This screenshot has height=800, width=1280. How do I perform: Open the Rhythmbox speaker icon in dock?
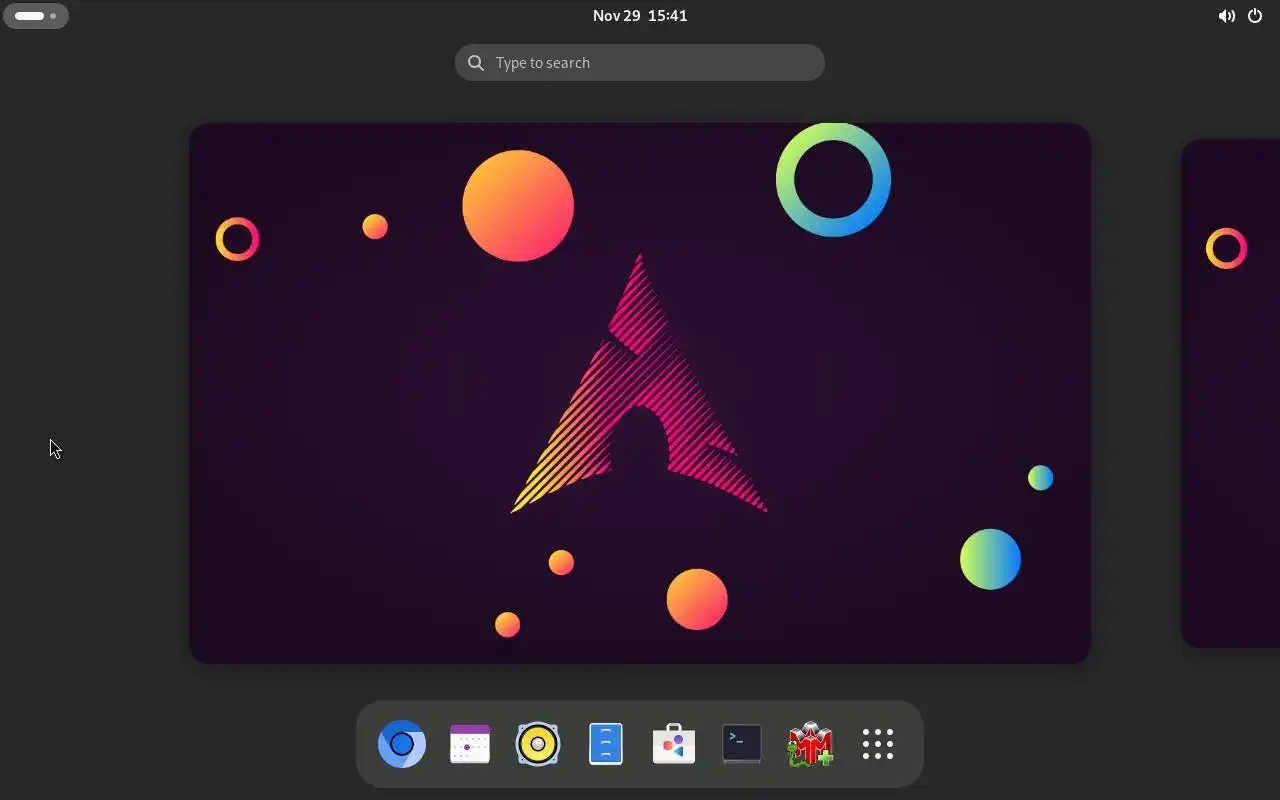538,744
